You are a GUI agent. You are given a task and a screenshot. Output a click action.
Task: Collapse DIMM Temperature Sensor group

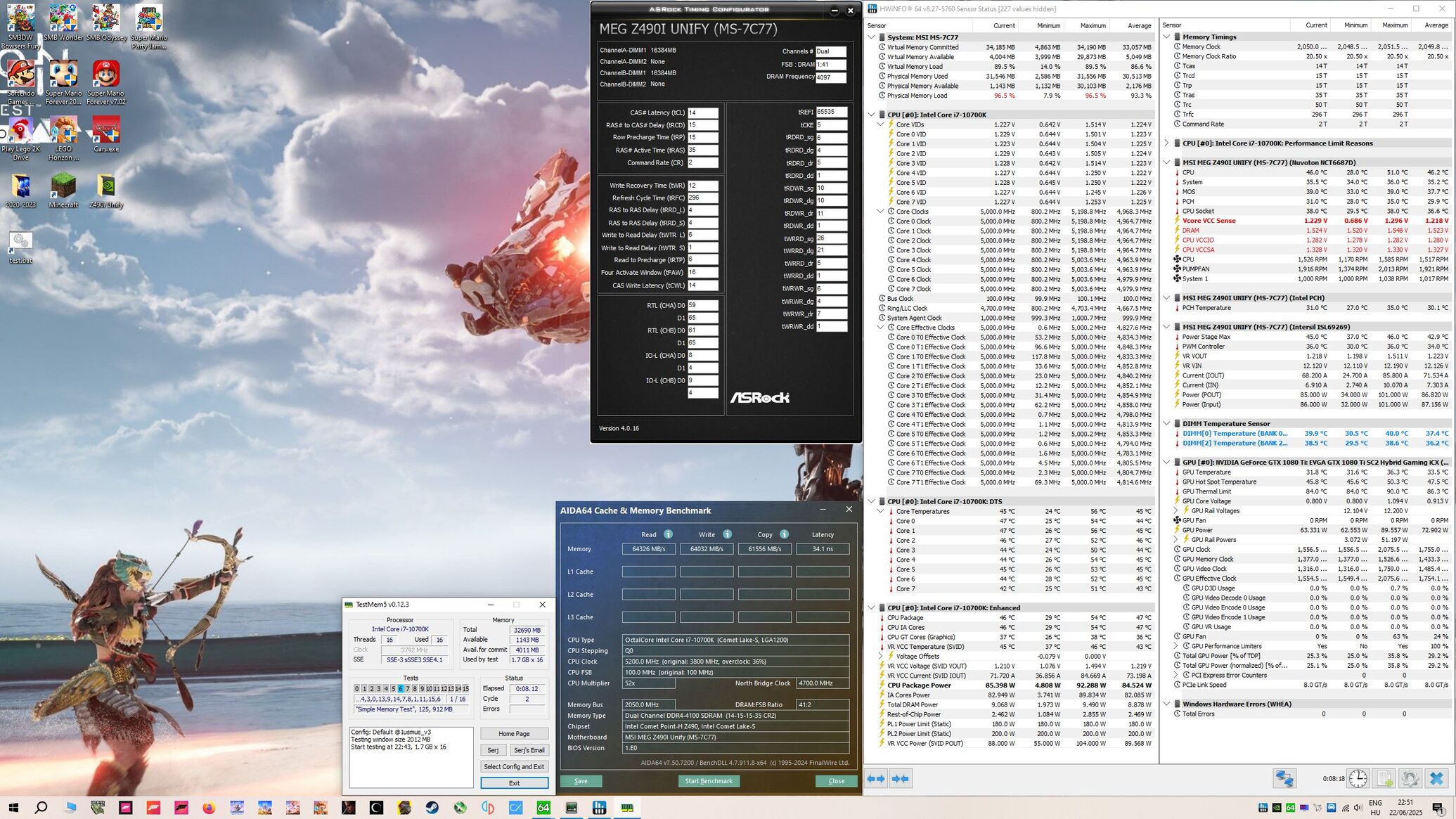click(1166, 423)
